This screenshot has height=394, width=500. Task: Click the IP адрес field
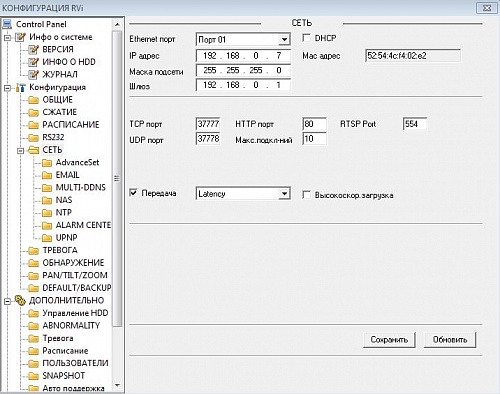pos(243,56)
